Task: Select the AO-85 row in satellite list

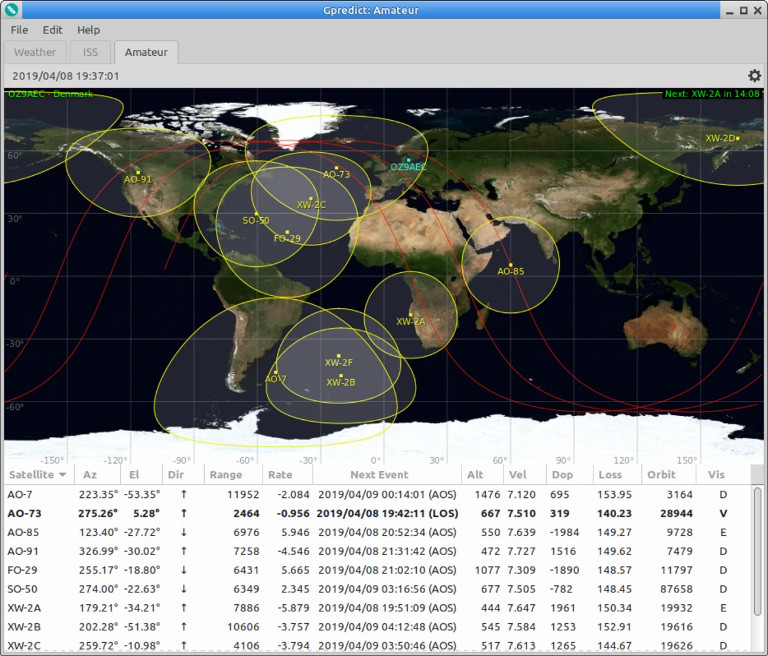Action: [377, 532]
